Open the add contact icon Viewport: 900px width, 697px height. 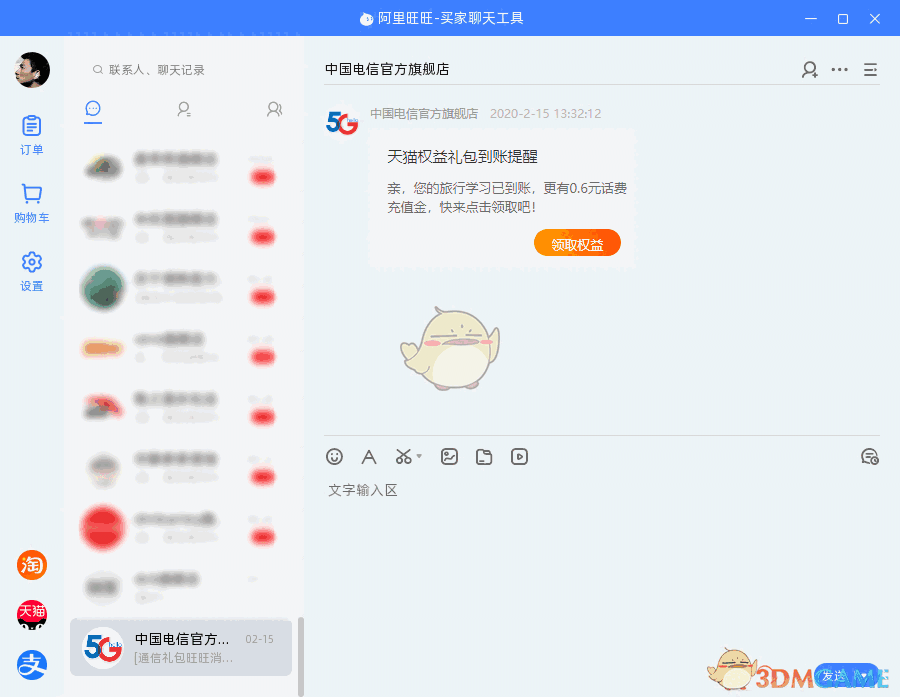point(809,70)
